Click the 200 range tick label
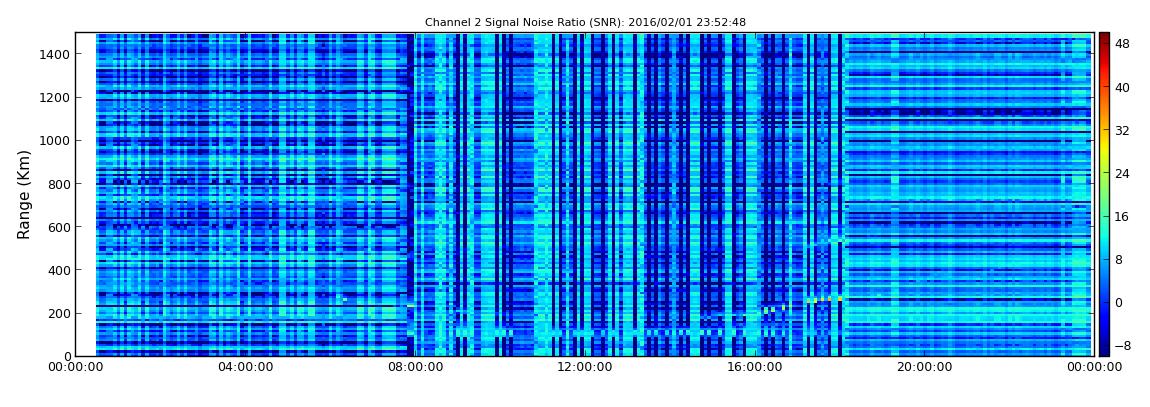 pyautogui.click(x=59, y=314)
